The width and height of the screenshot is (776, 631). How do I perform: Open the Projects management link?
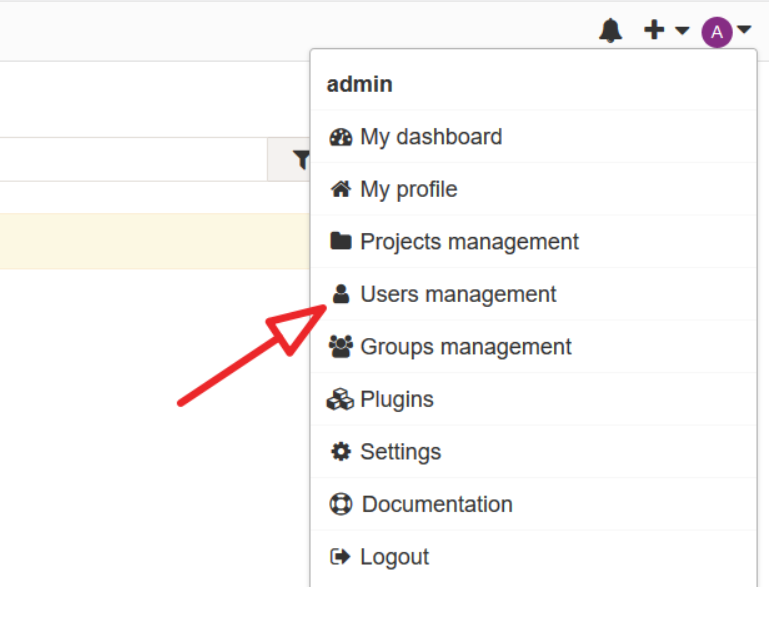(469, 242)
